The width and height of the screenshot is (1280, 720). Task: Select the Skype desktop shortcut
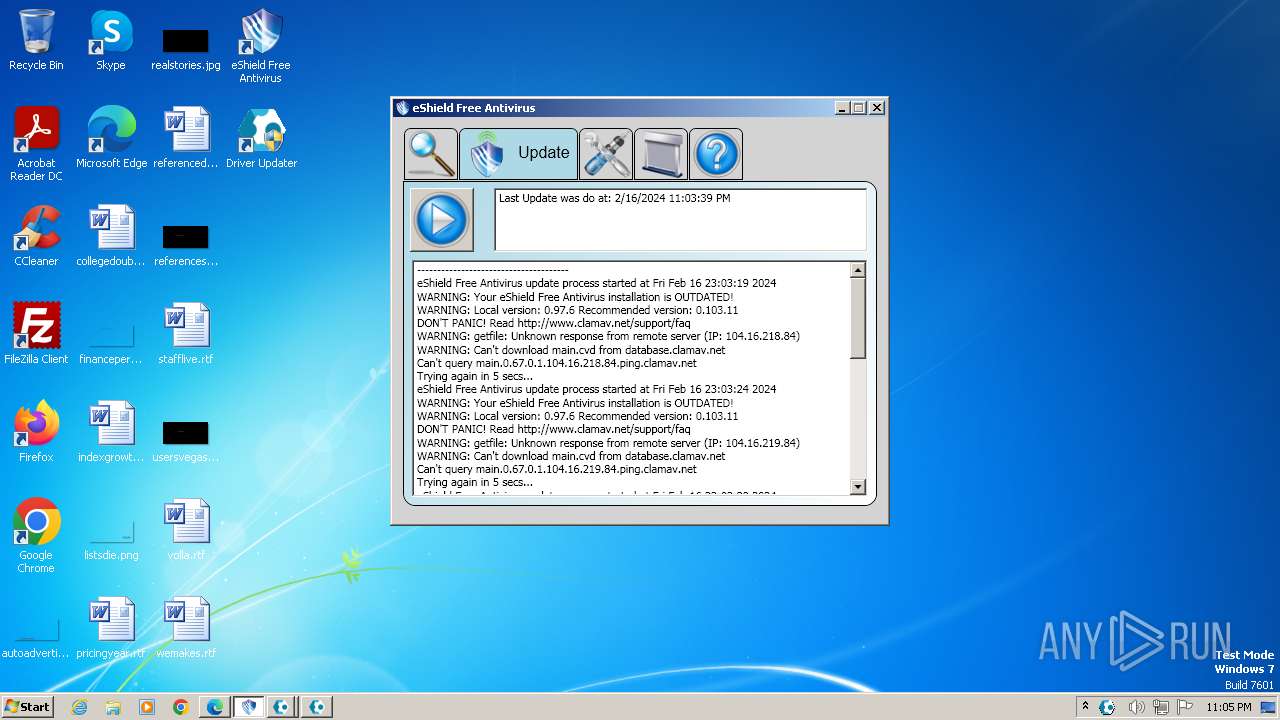pos(110,41)
